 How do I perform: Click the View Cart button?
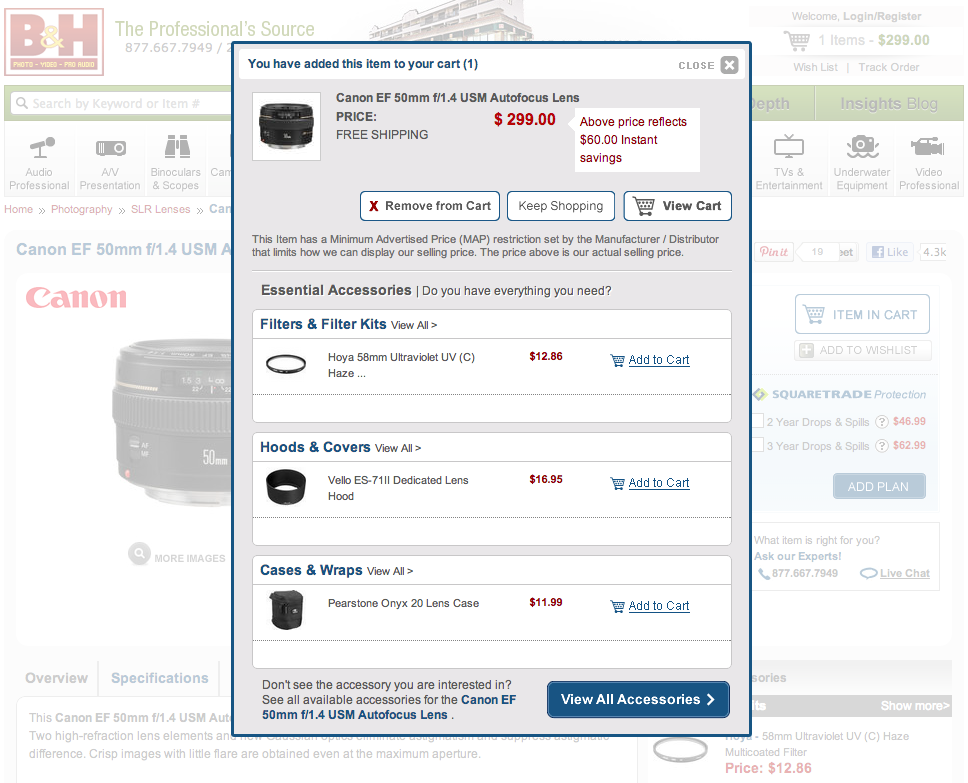coord(677,206)
